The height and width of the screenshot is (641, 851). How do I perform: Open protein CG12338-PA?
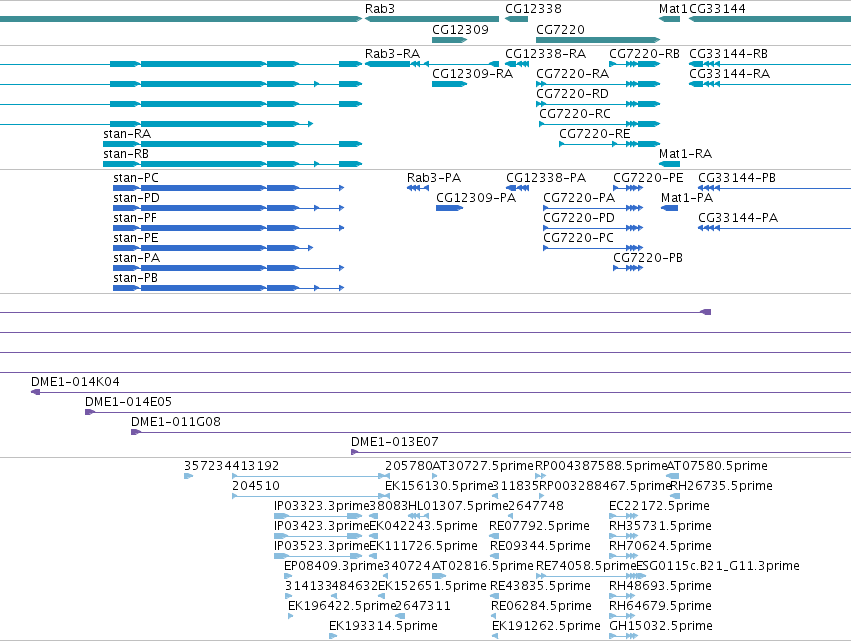pyautogui.click(x=546, y=177)
